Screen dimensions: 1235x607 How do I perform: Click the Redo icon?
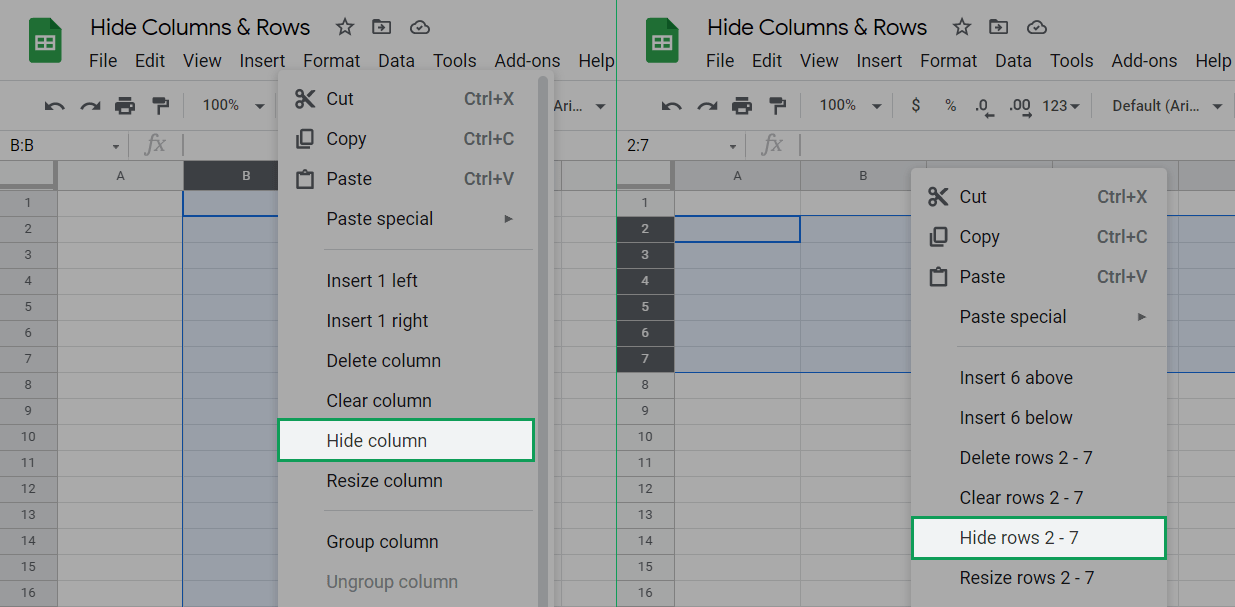[x=90, y=105]
